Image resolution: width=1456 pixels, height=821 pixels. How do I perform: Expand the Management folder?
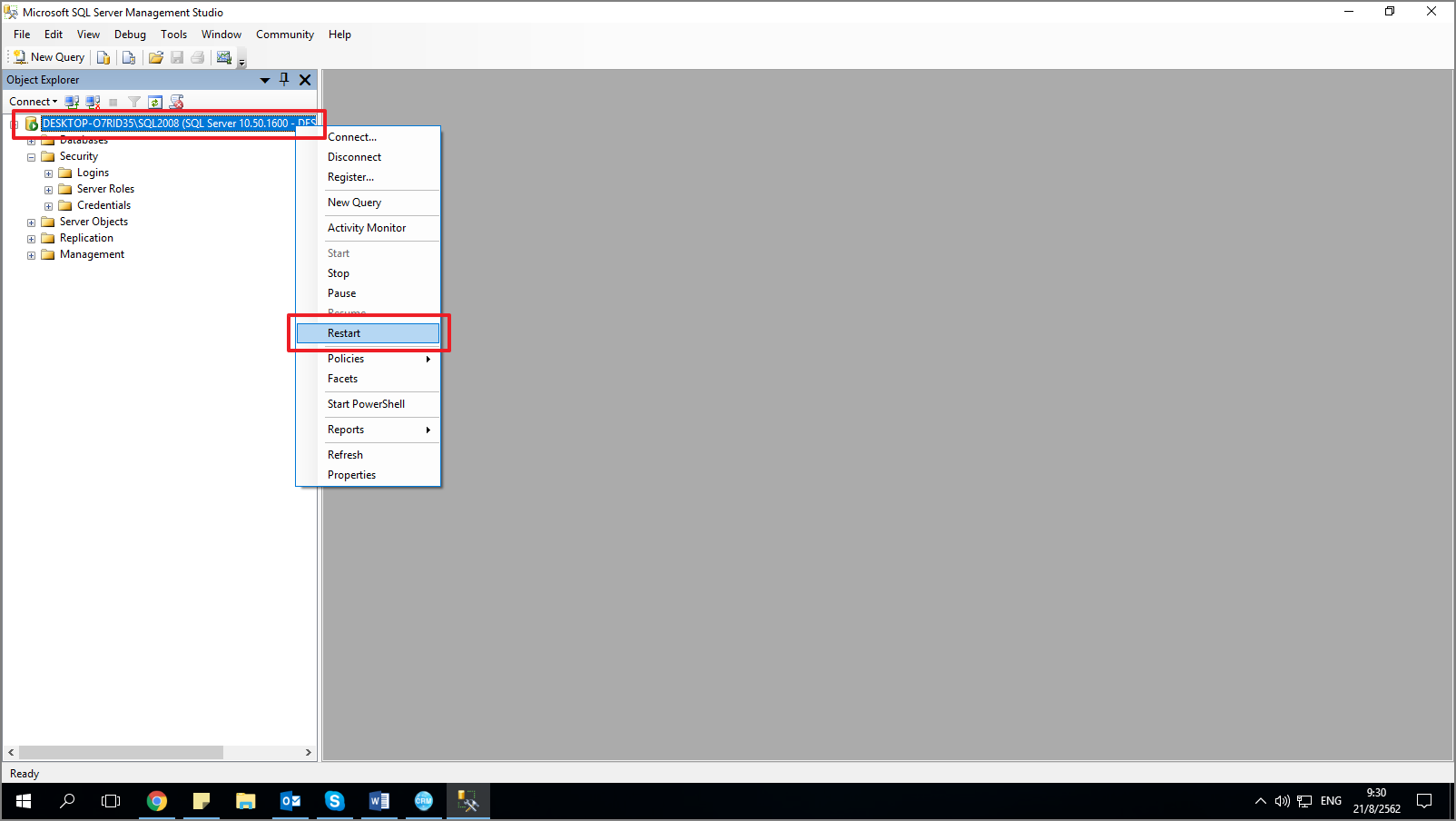pyautogui.click(x=31, y=255)
